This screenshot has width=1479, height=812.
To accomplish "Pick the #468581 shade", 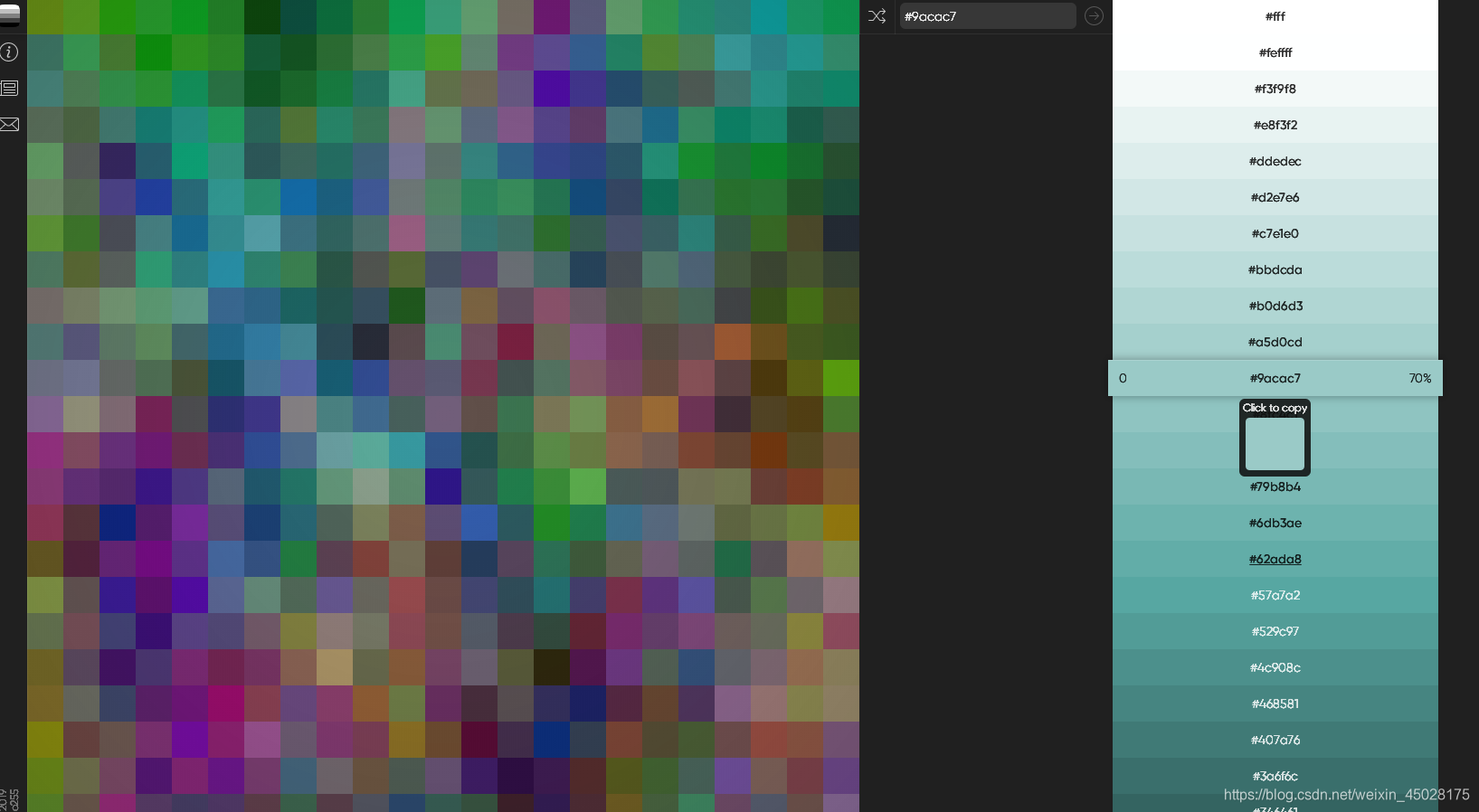I will click(1275, 703).
